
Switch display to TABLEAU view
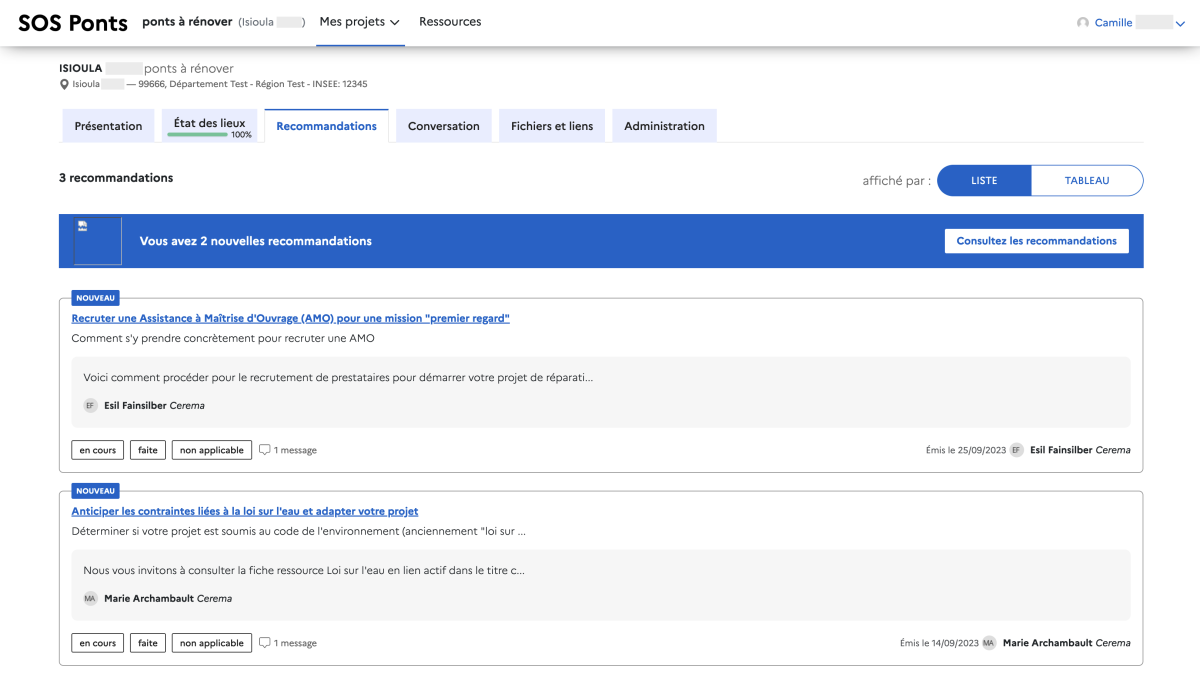[x=1087, y=181]
